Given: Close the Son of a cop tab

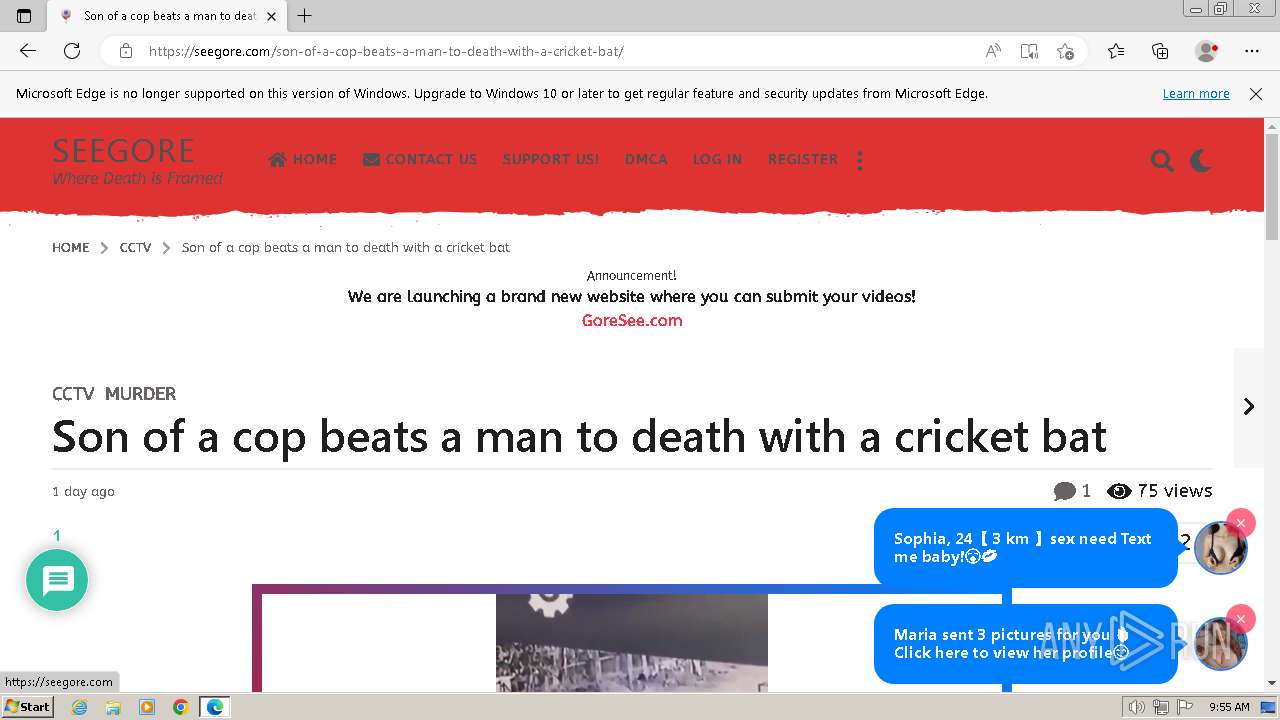Looking at the screenshot, I should 271,16.
